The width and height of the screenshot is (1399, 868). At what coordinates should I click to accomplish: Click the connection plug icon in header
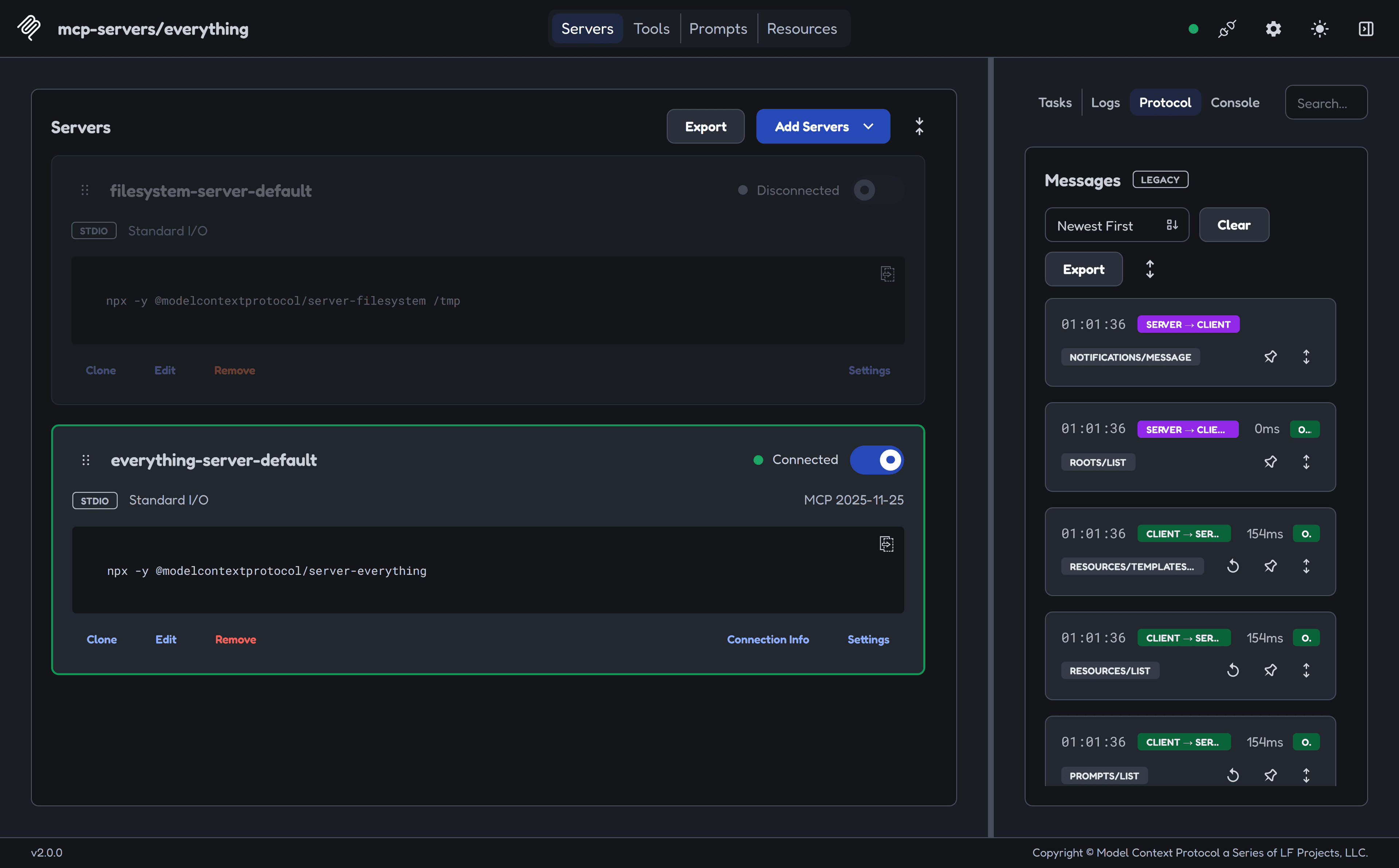pyautogui.click(x=1227, y=29)
